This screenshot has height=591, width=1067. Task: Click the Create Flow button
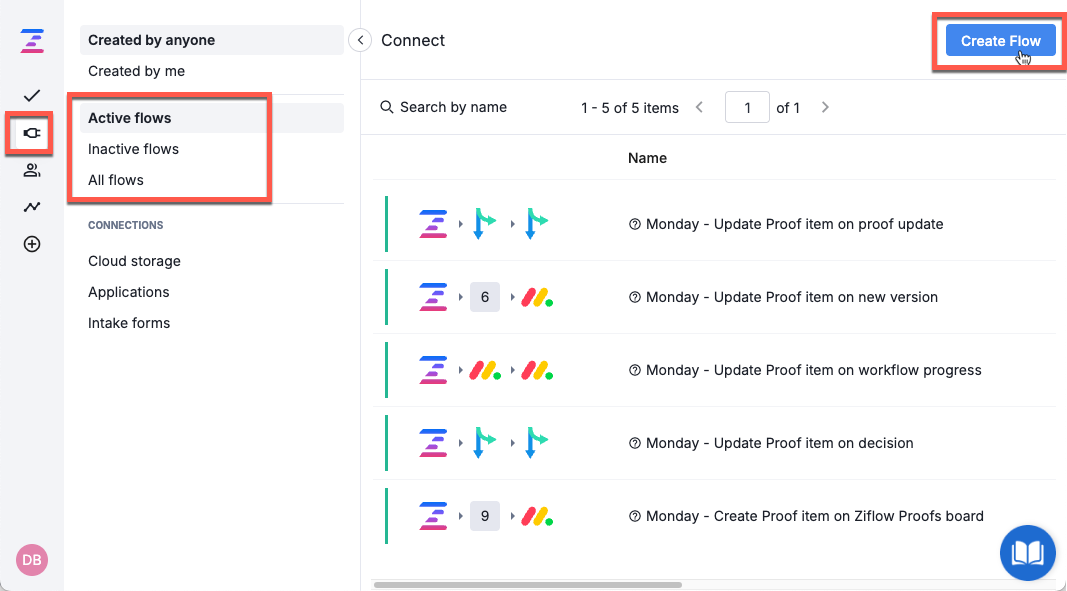tap(1000, 41)
